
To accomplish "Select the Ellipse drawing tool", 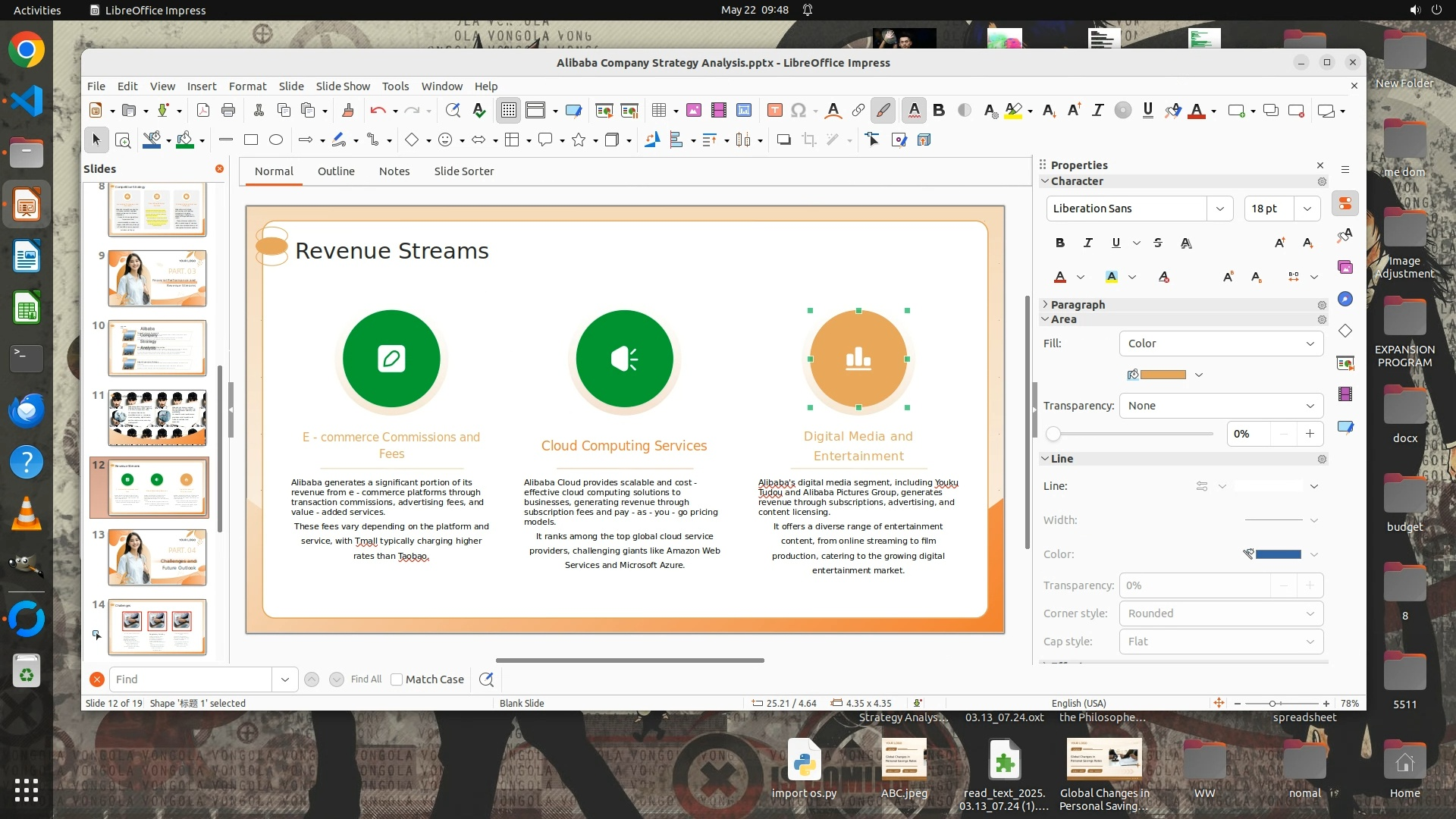I will click(276, 140).
